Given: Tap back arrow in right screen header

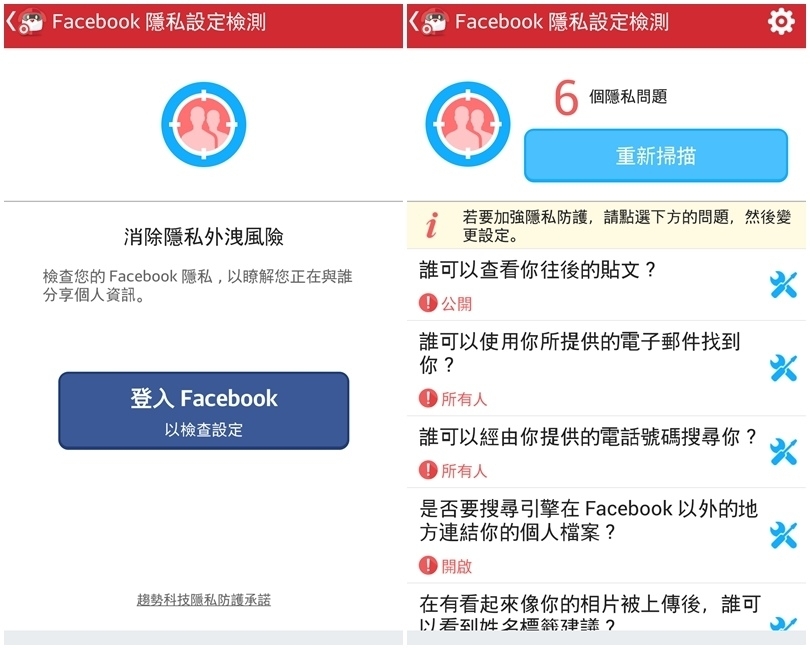Looking at the screenshot, I should click(x=414, y=22).
